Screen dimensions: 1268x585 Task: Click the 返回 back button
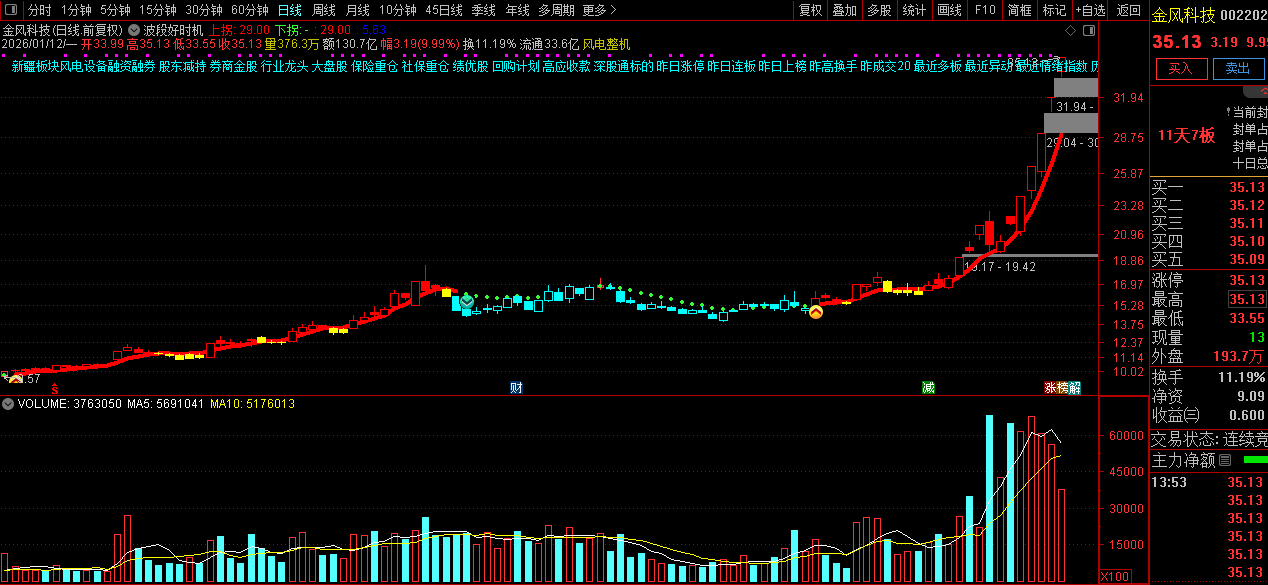click(1128, 10)
